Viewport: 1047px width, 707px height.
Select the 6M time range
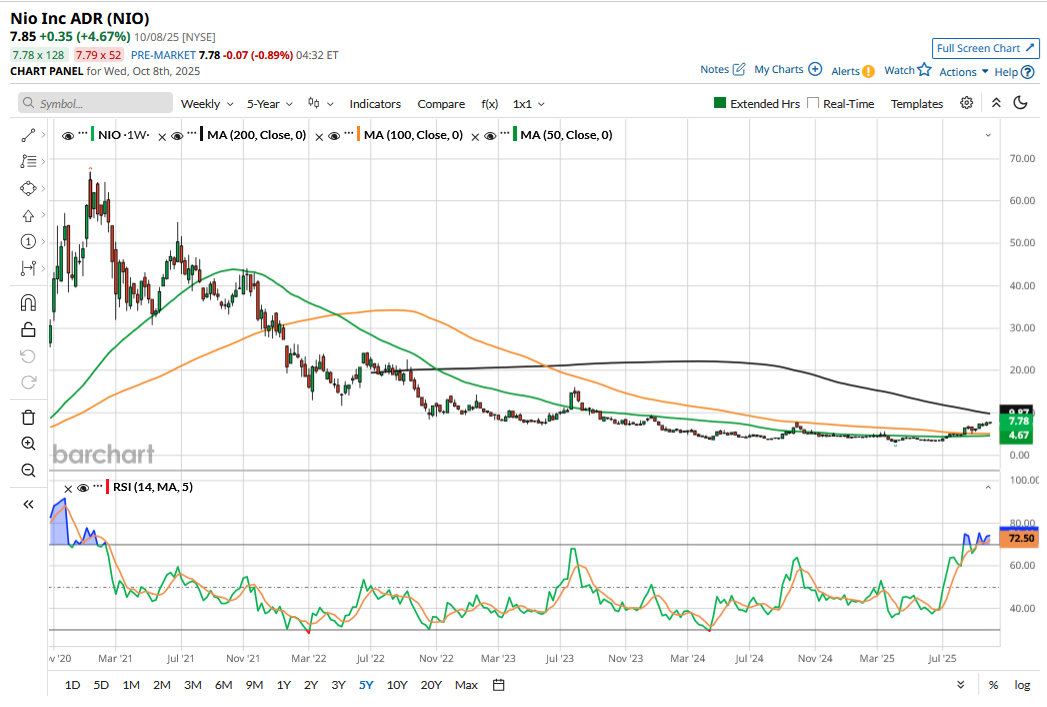point(223,685)
